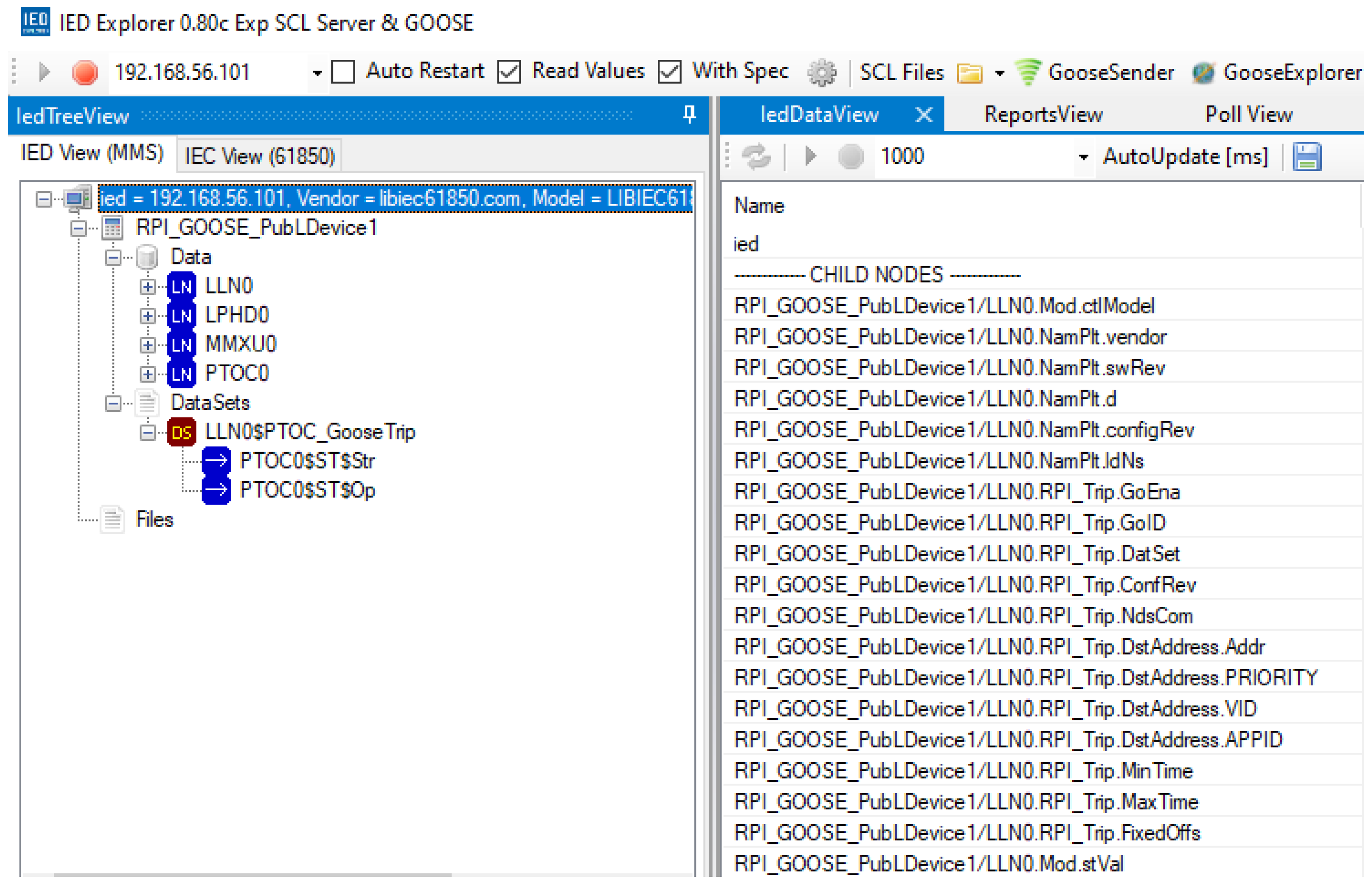Select the PTOC0$ST$Op dataset entry
This screenshot has width=1372, height=889.
click(307, 490)
